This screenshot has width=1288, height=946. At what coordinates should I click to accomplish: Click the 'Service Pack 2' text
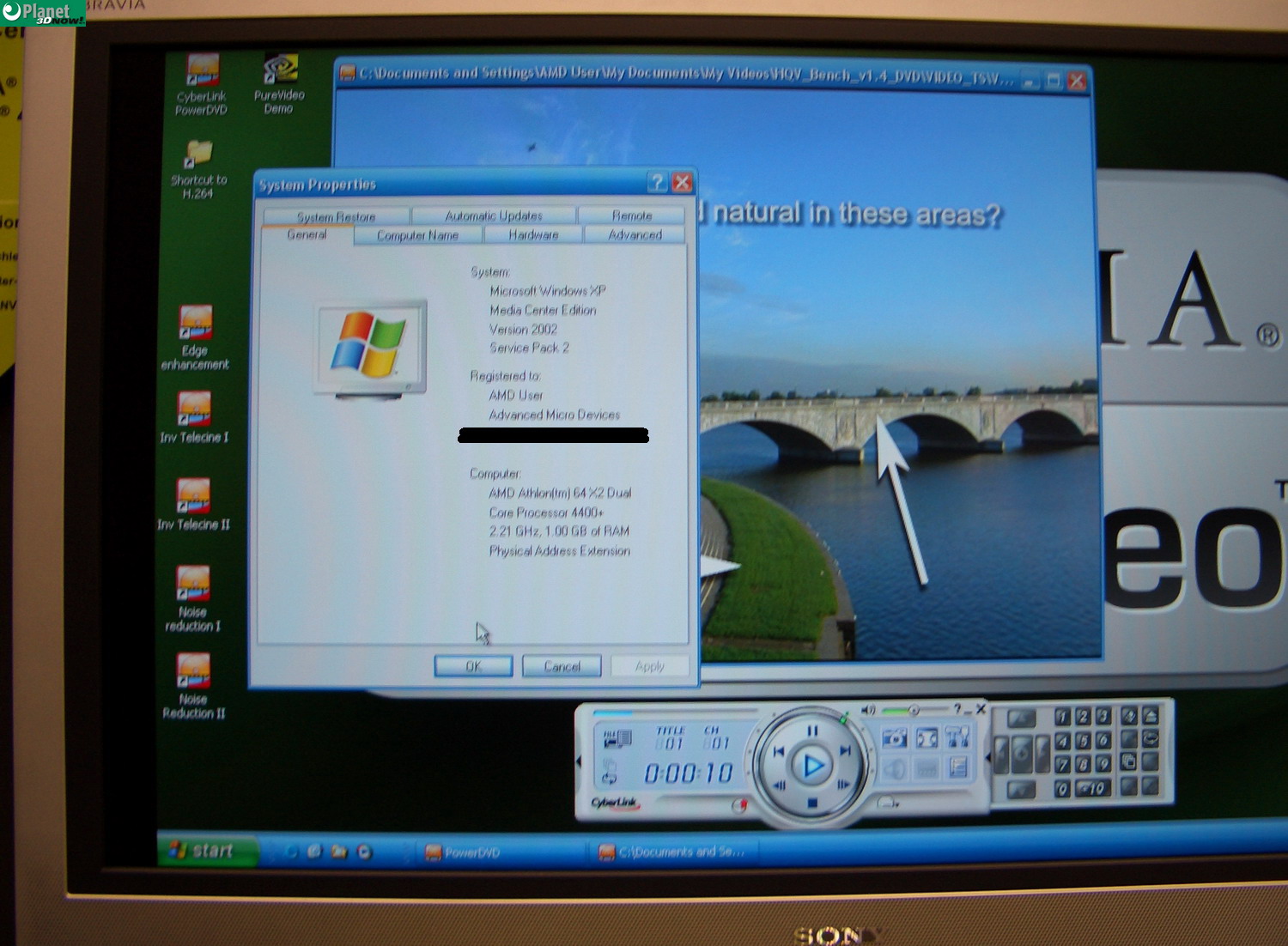[530, 348]
